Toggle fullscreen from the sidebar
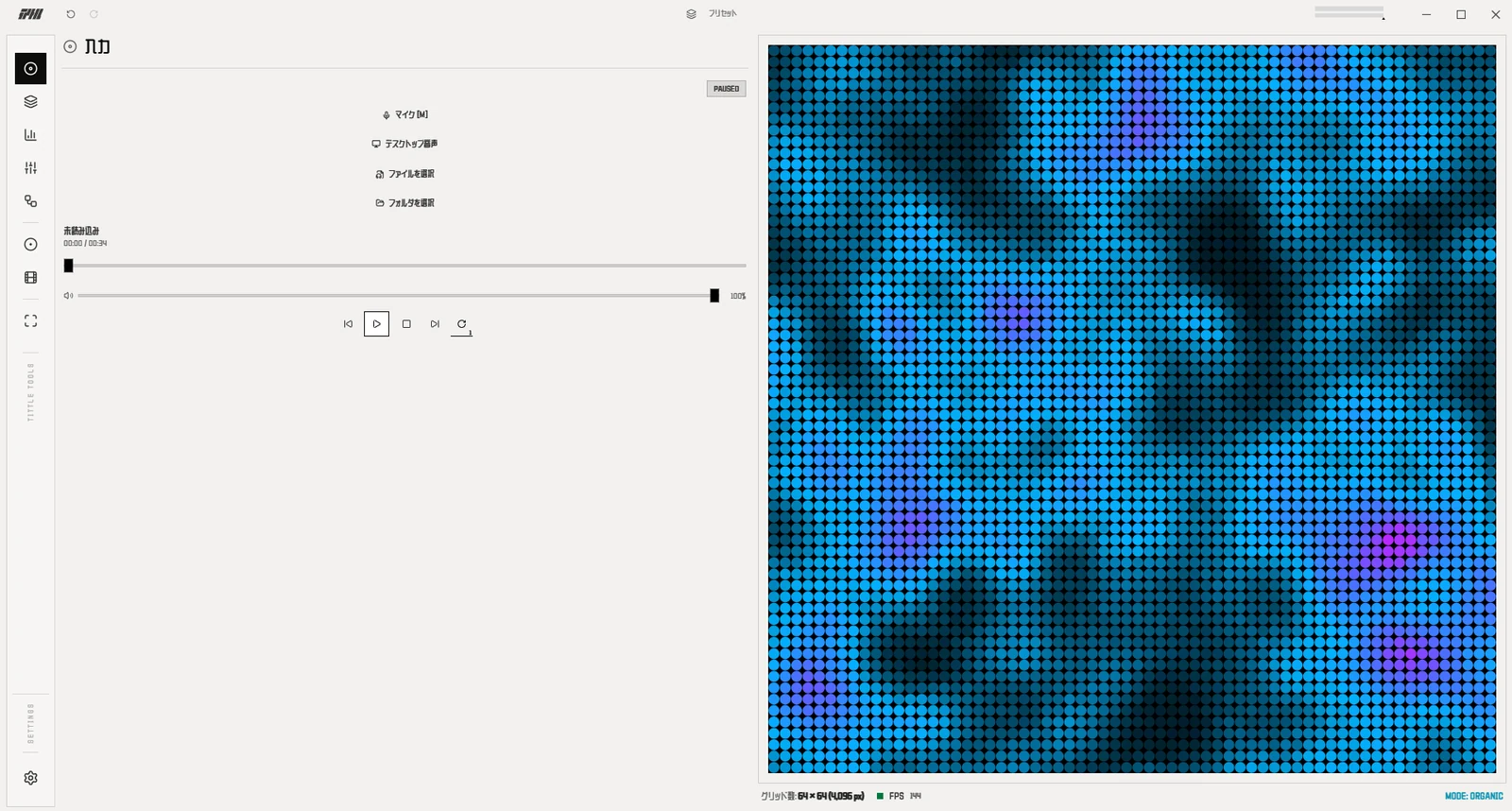 (x=30, y=320)
